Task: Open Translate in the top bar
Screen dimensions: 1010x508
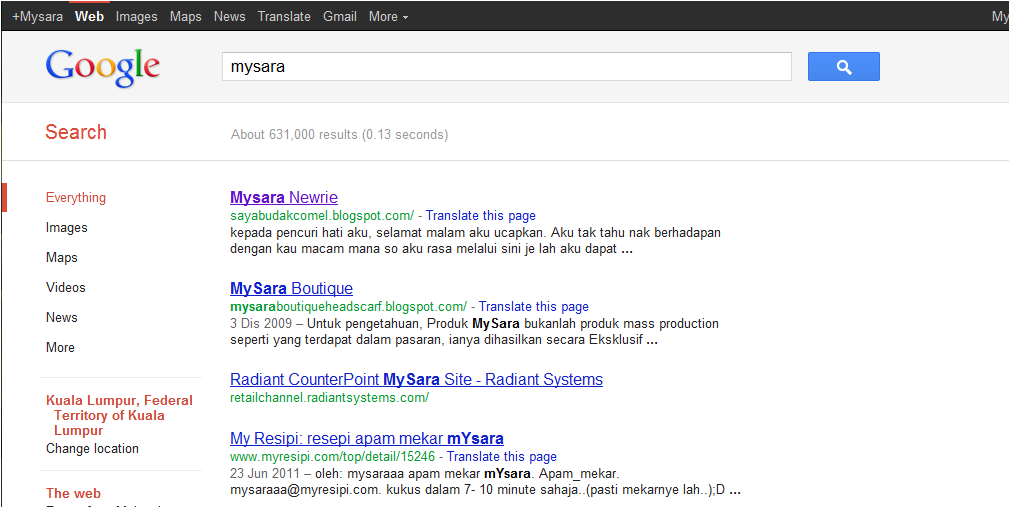Action: 284,17
